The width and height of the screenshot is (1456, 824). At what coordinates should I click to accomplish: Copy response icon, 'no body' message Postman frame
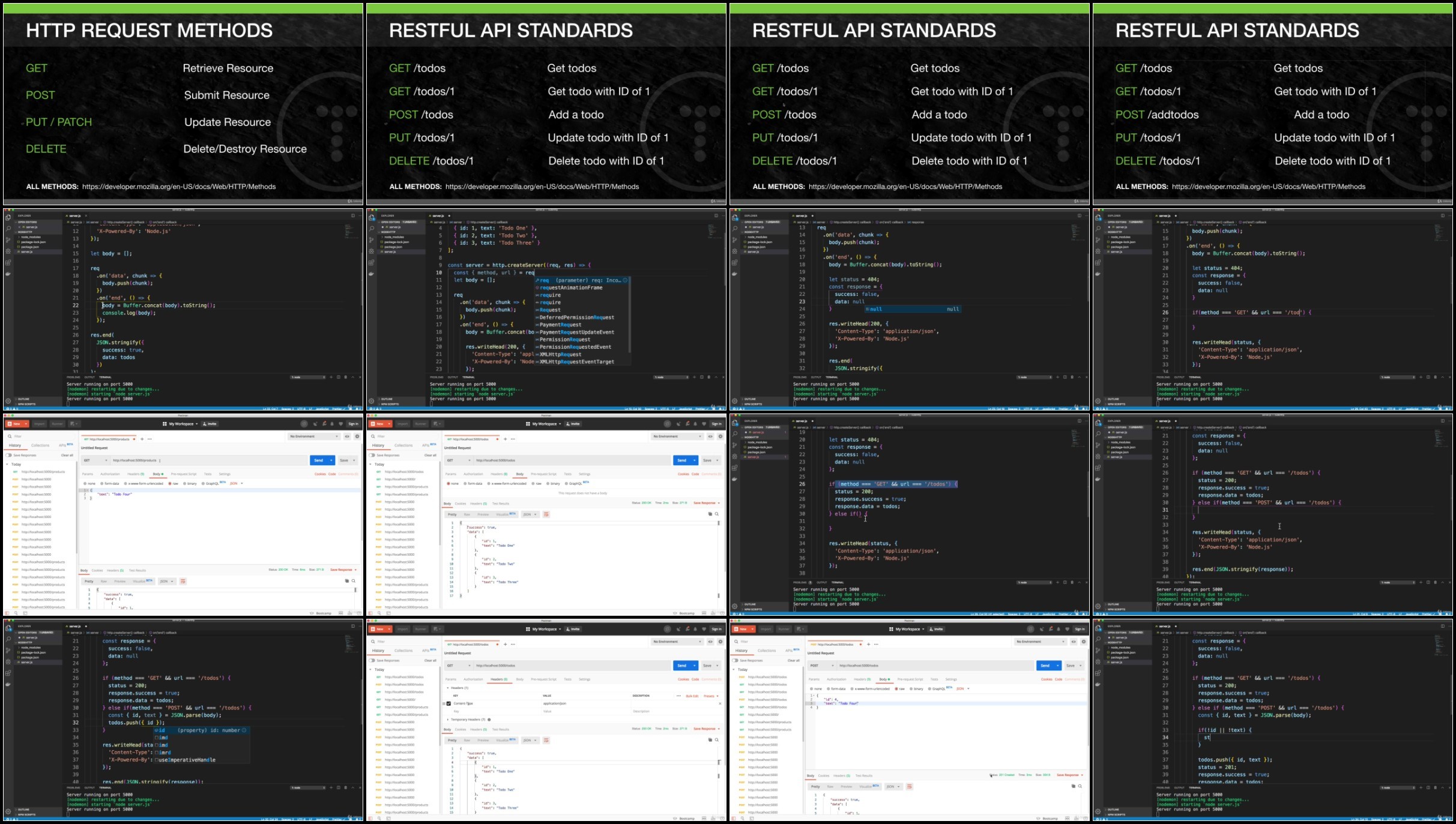coord(710,514)
